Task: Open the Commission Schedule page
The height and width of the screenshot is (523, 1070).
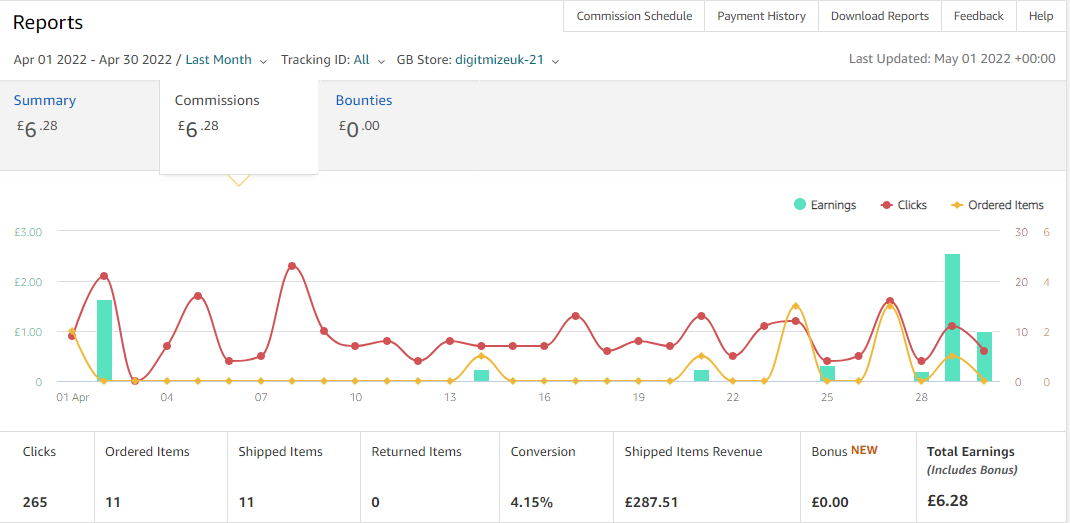Action: pos(634,16)
